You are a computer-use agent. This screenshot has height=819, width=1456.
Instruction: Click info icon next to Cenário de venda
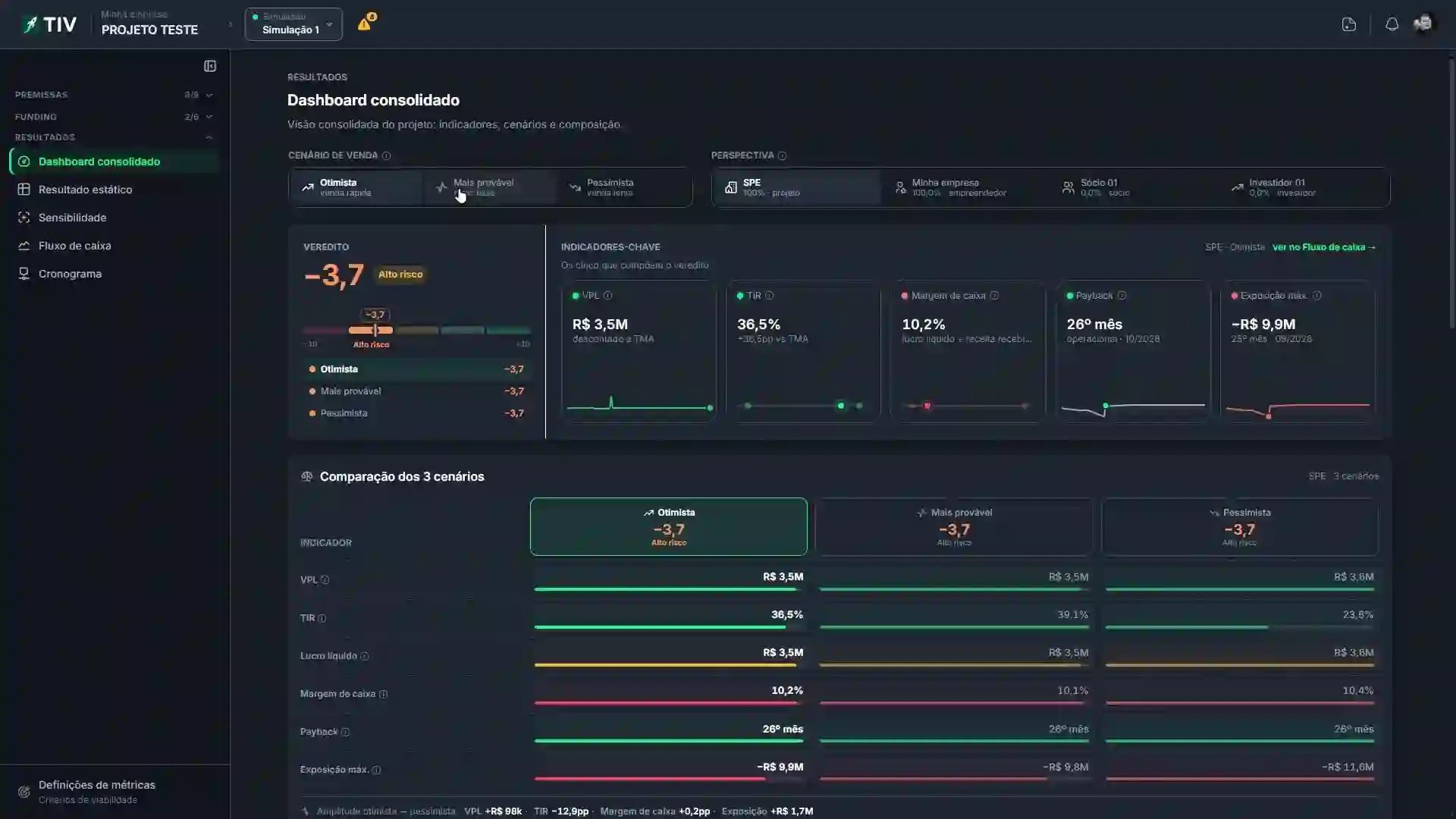(x=386, y=155)
